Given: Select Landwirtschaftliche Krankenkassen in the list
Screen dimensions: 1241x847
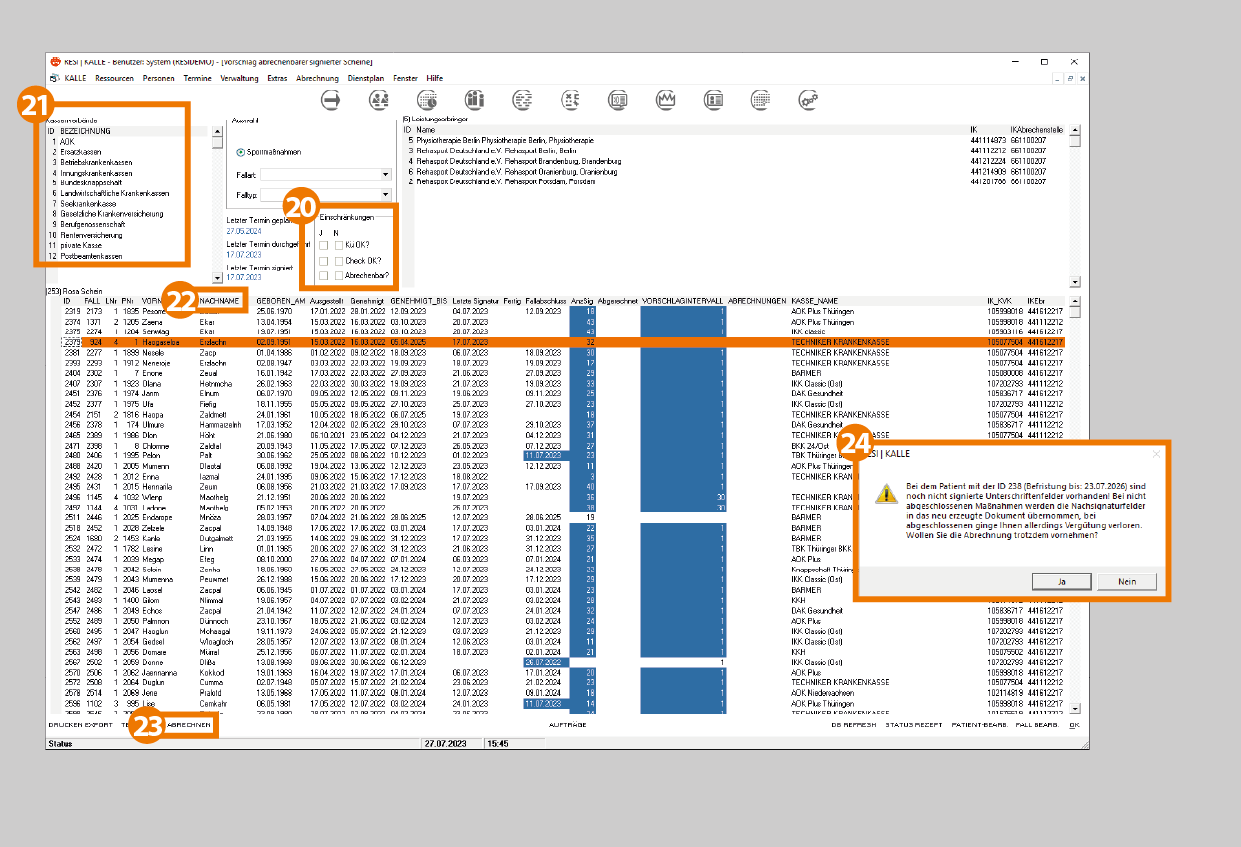Looking at the screenshot, I should point(114,193).
